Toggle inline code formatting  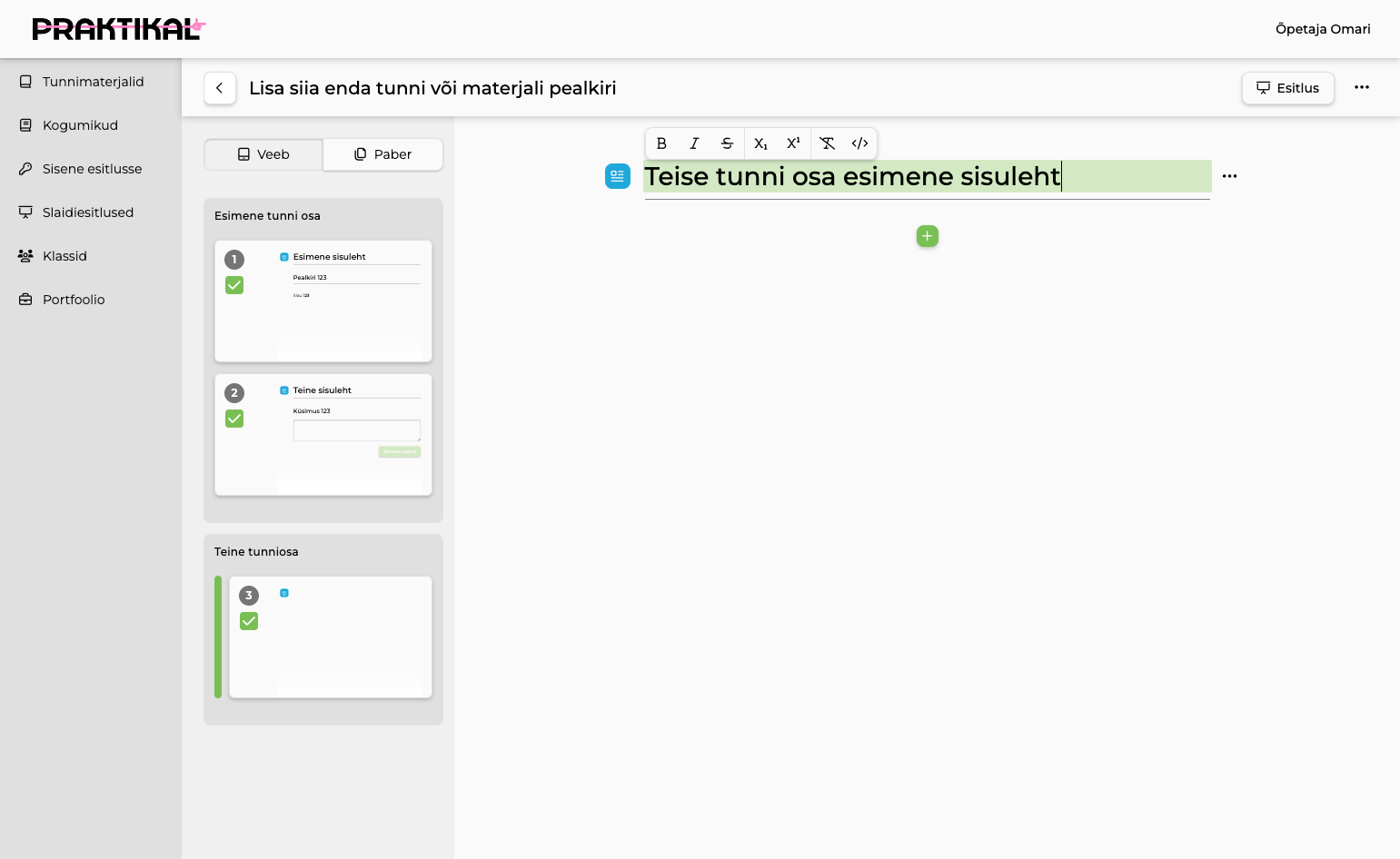pyautogui.click(x=859, y=143)
